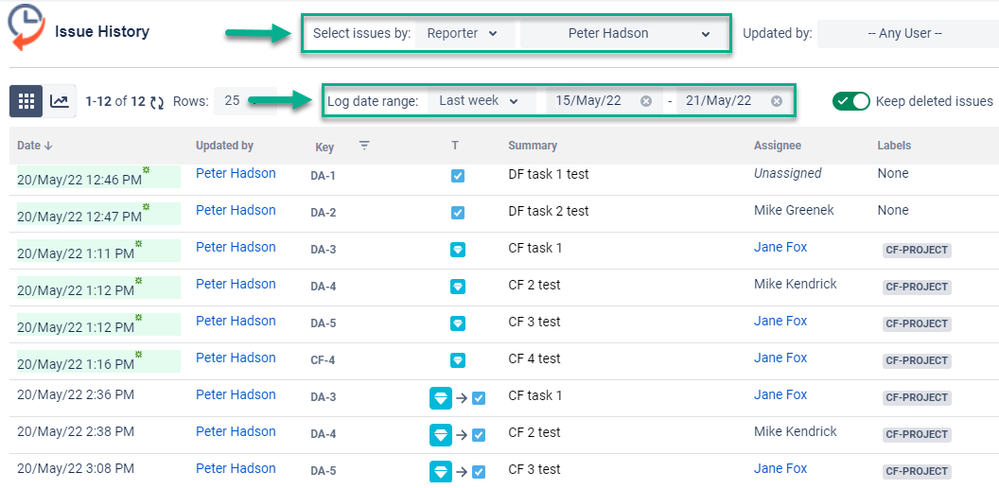Click summary text CF 4 test
999x488 pixels.
[535, 358]
